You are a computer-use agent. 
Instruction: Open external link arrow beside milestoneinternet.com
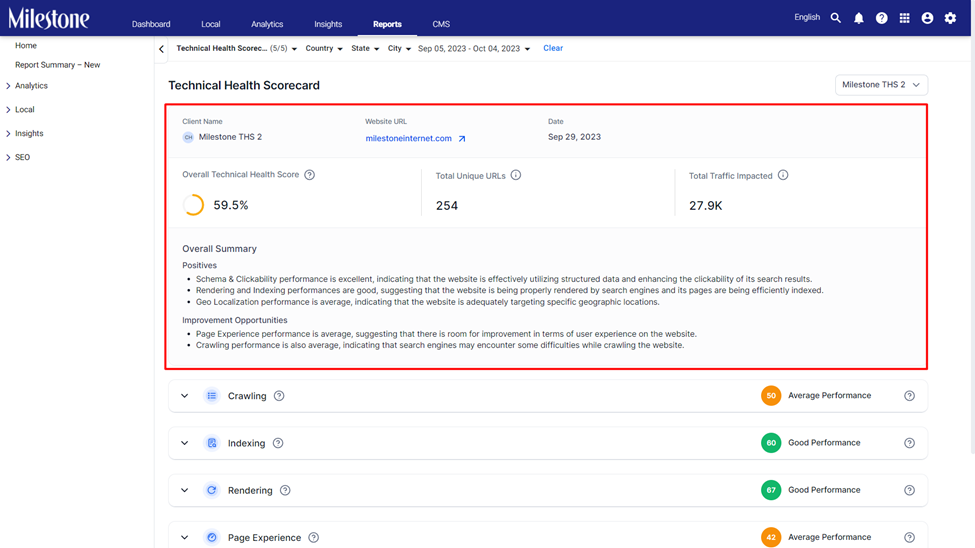tap(462, 139)
